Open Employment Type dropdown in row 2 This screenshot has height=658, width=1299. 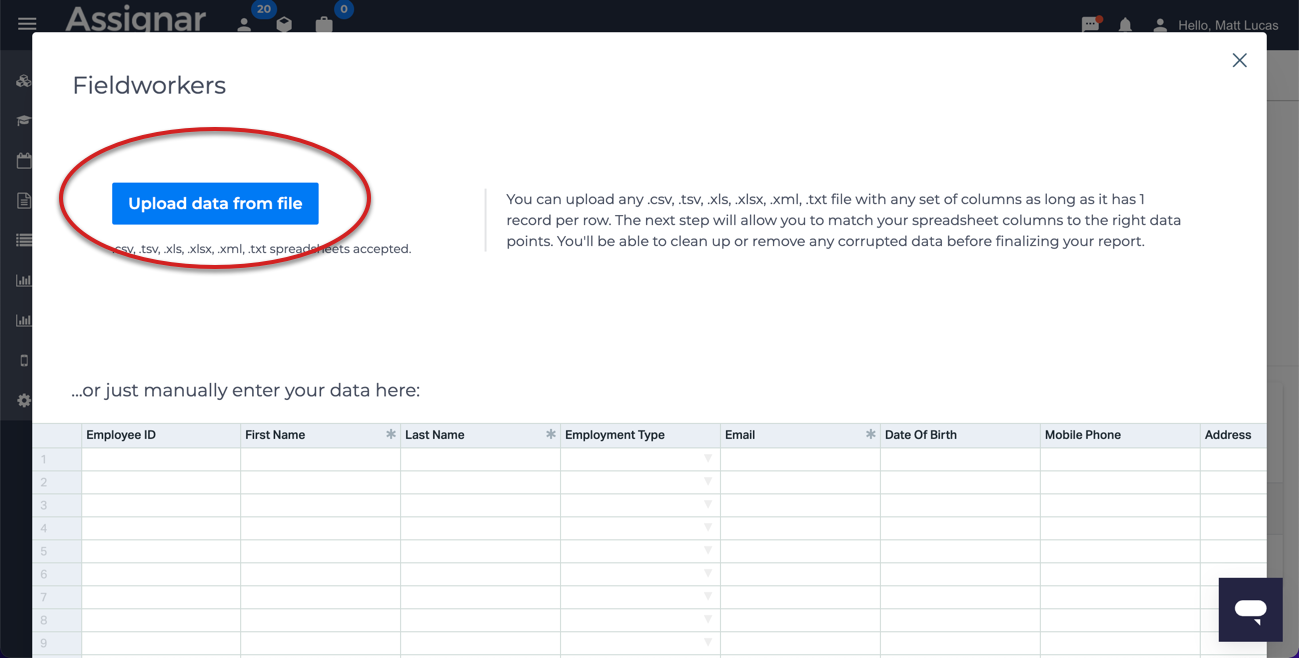coord(707,481)
